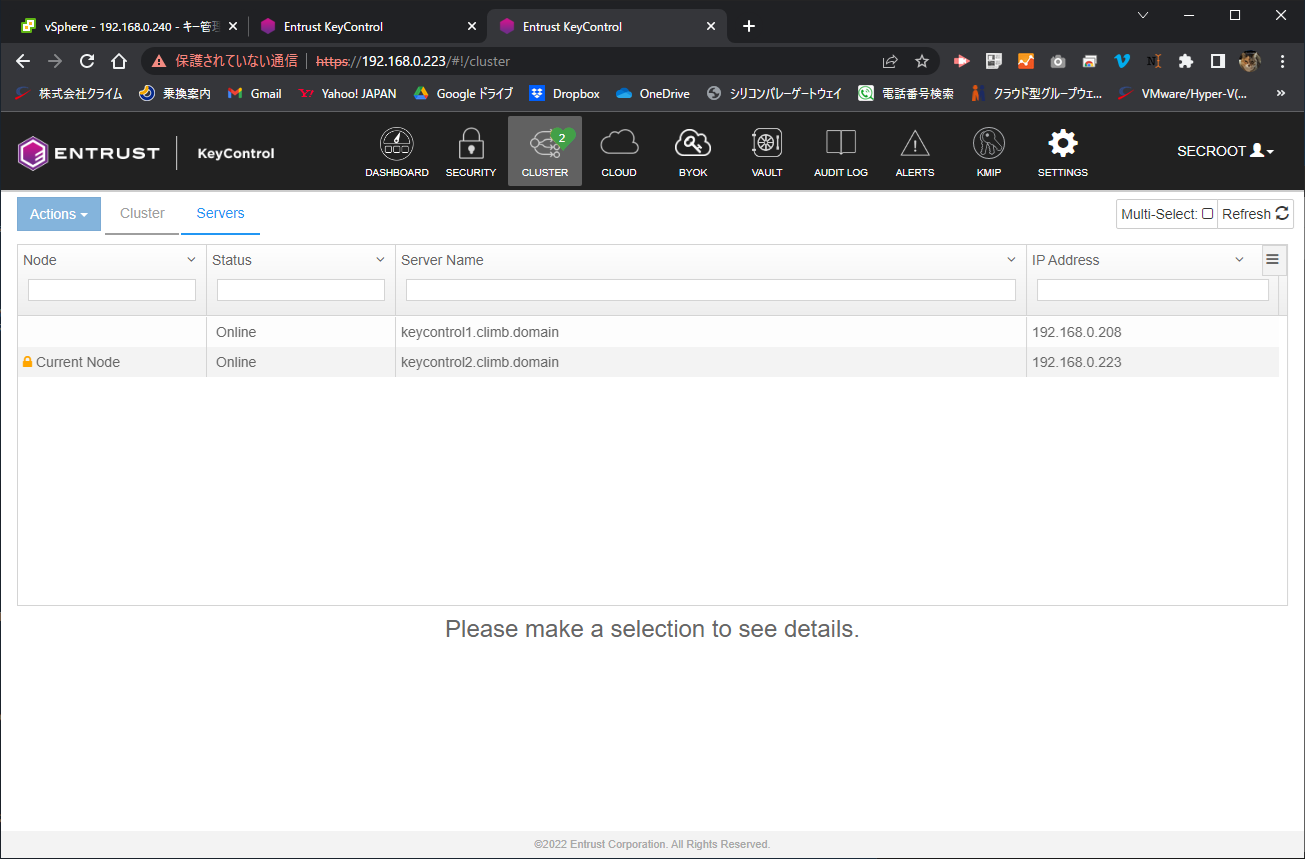
Task: Click the Server Name filter input field
Action: tap(711, 290)
